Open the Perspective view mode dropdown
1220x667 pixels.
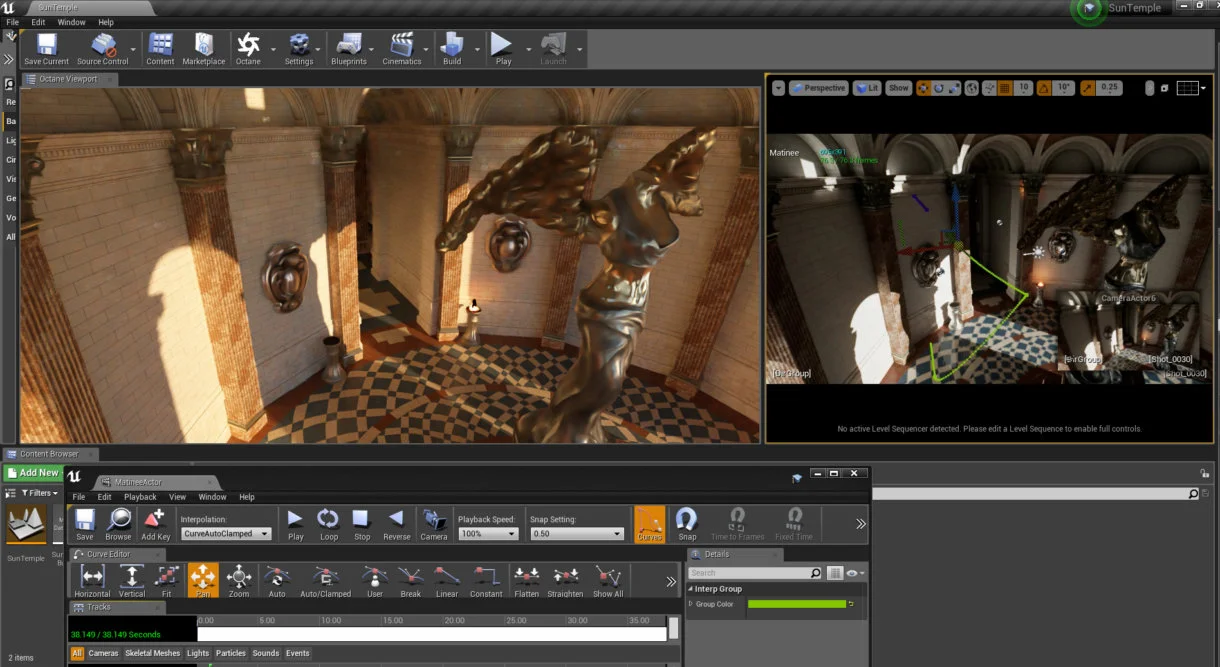pyautogui.click(x=819, y=88)
